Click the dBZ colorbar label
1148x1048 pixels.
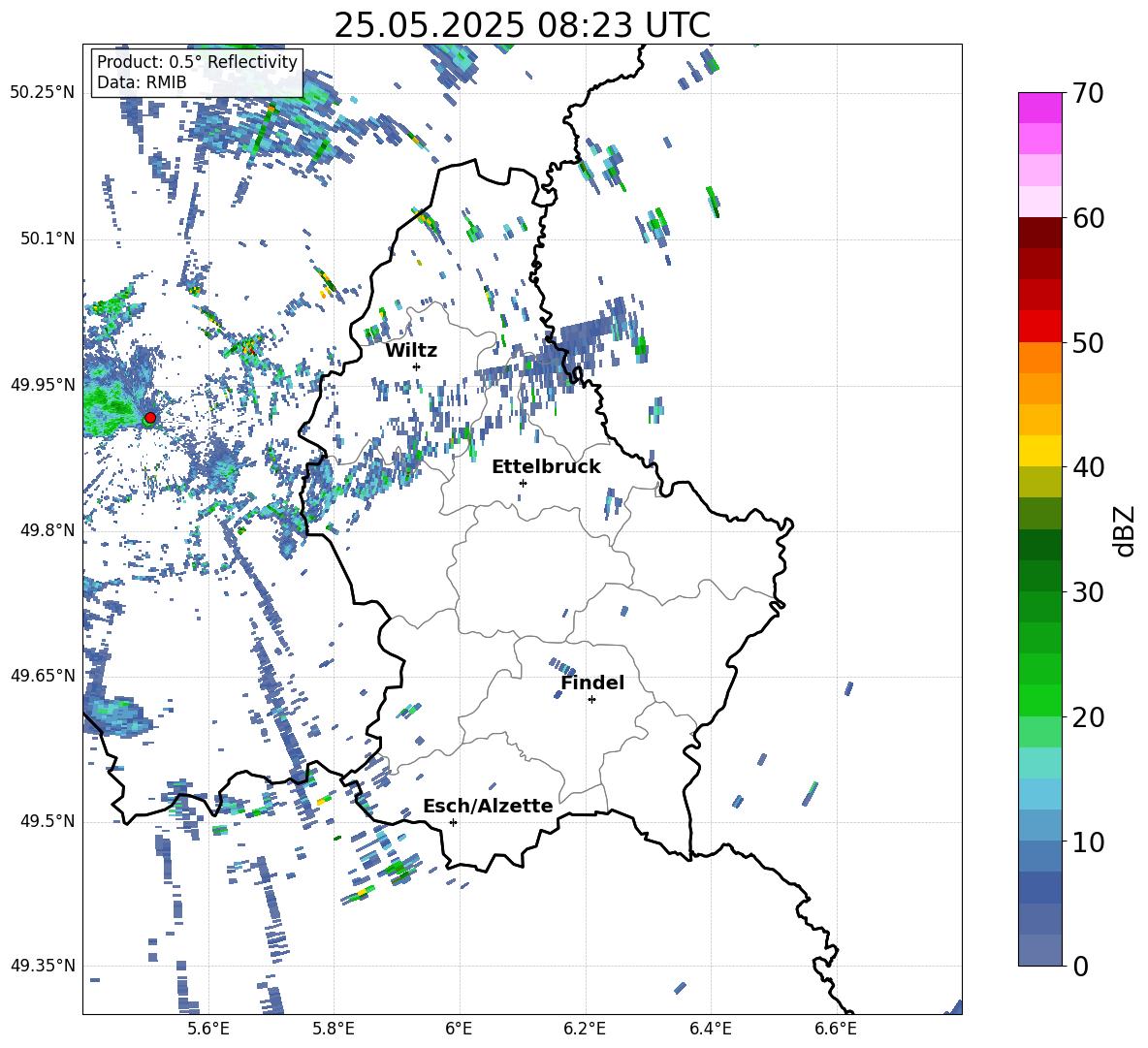(x=1124, y=530)
